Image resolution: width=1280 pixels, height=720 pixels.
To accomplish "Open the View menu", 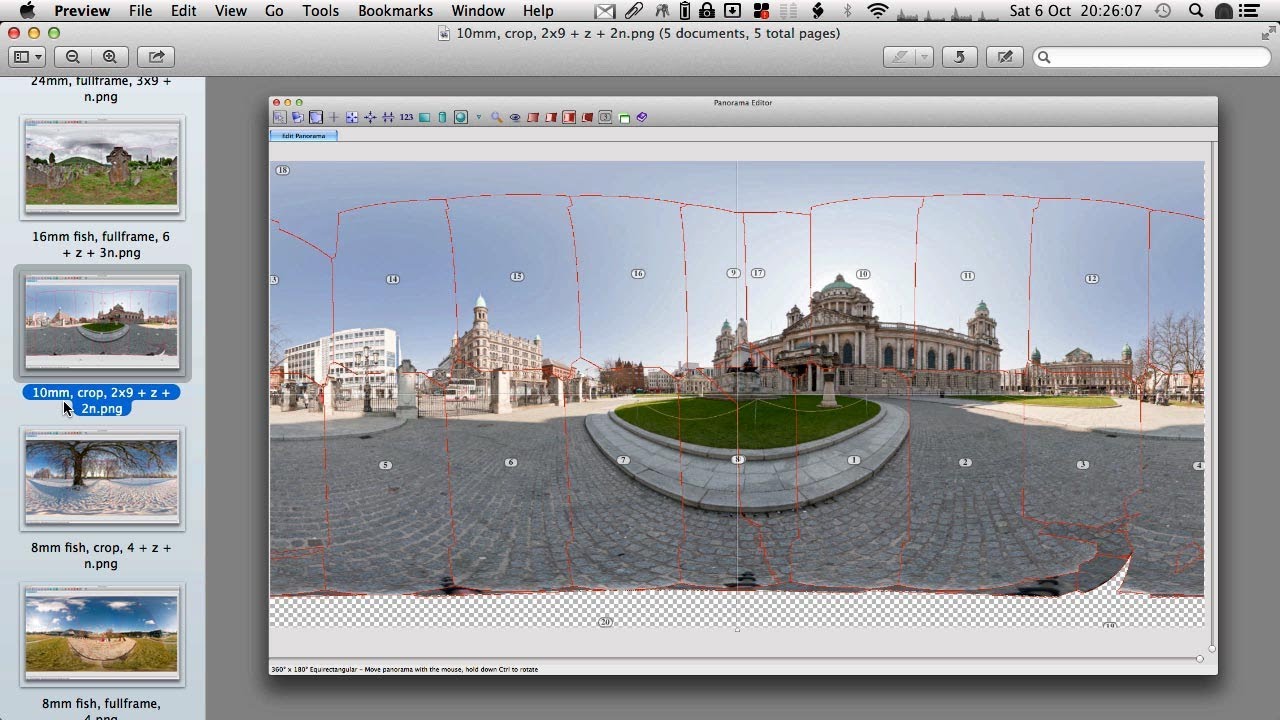I will [230, 11].
